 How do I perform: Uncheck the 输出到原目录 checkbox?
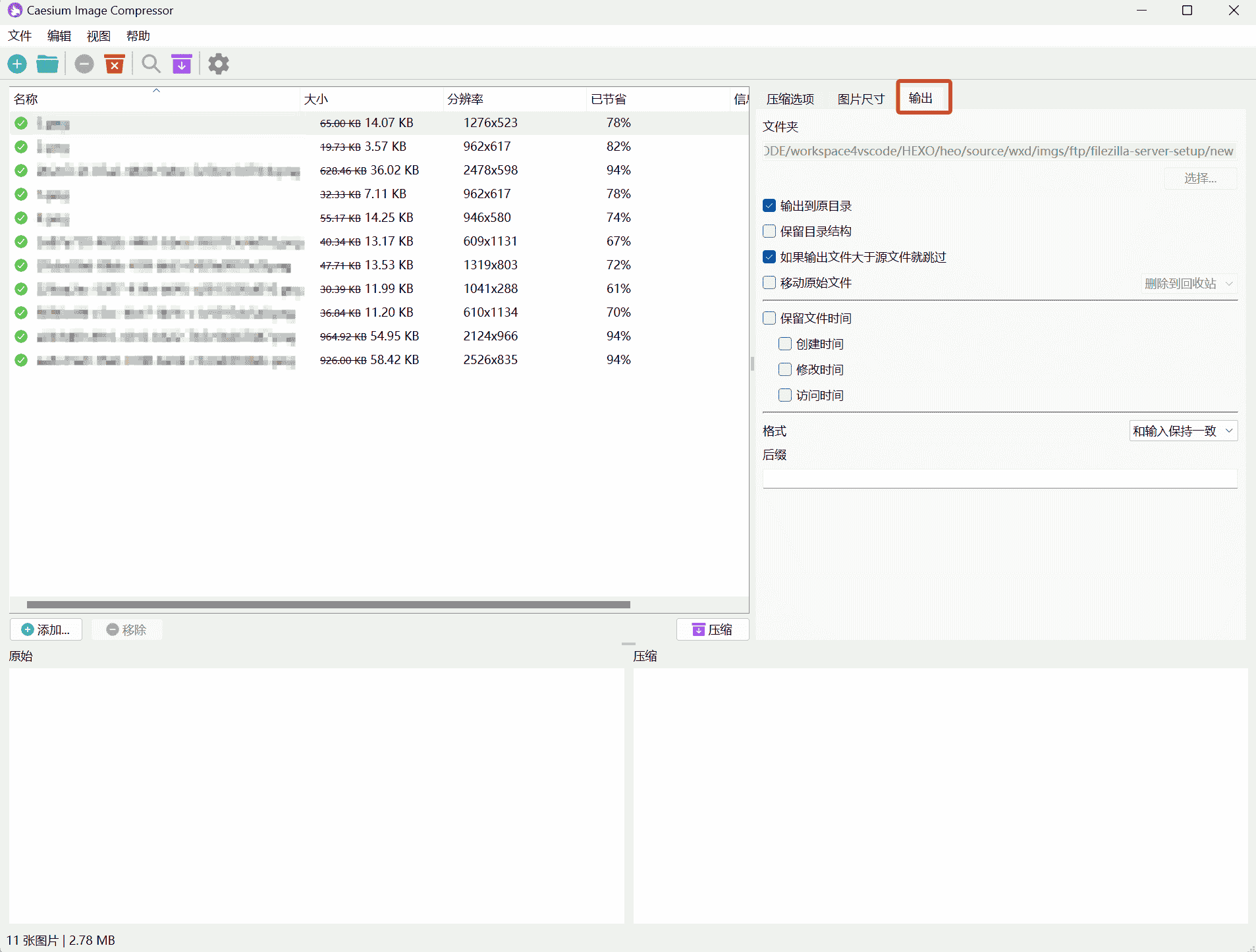769,205
